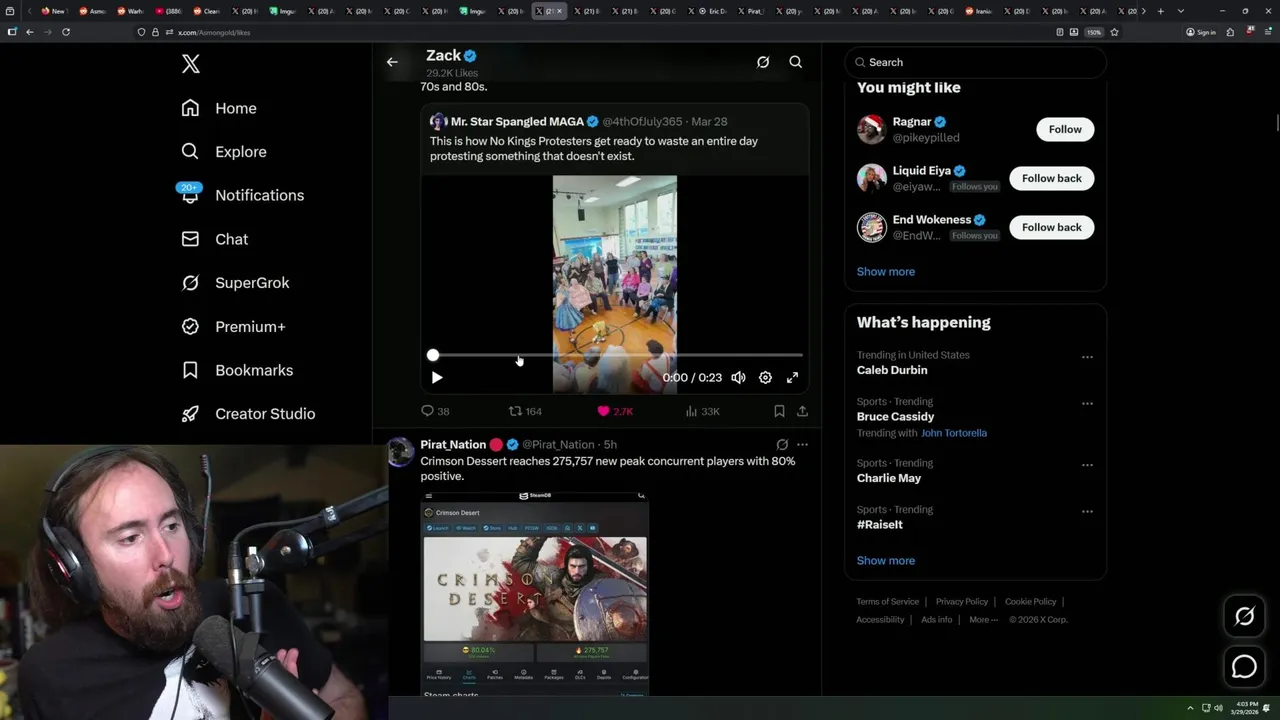Open SuperGrok in the sidebar
Screen dimensions: 1280x720
(235, 283)
